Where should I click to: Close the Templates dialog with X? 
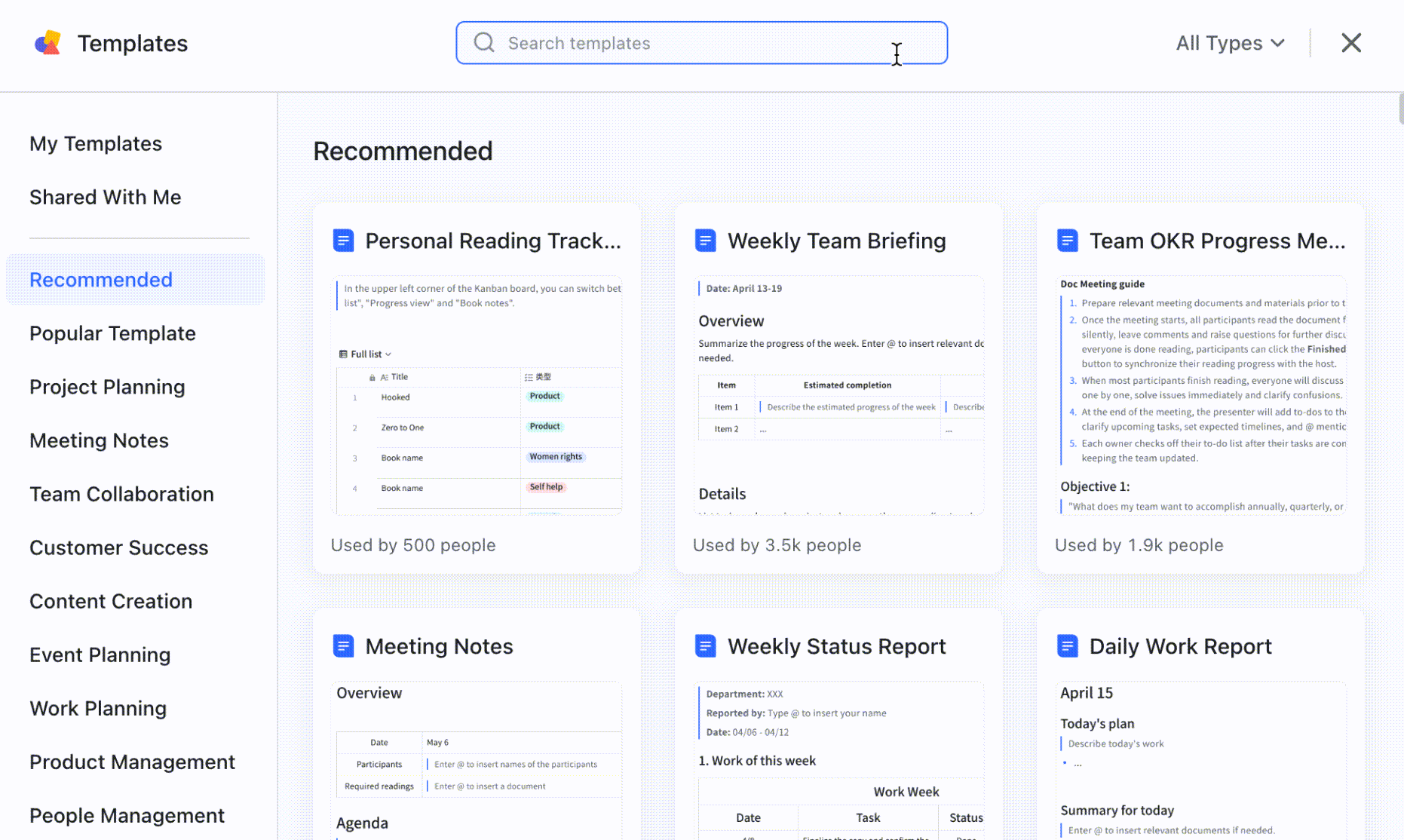pos(1350,43)
